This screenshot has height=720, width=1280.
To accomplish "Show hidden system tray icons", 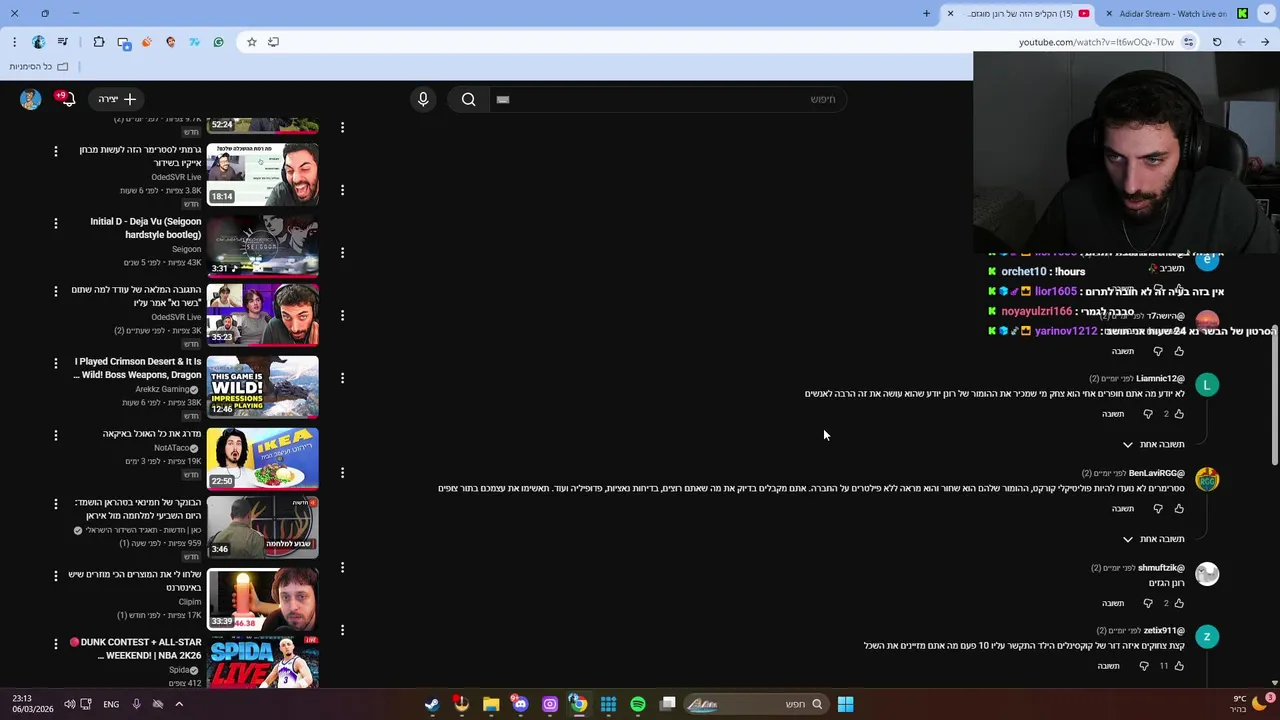I will [x=179, y=704].
